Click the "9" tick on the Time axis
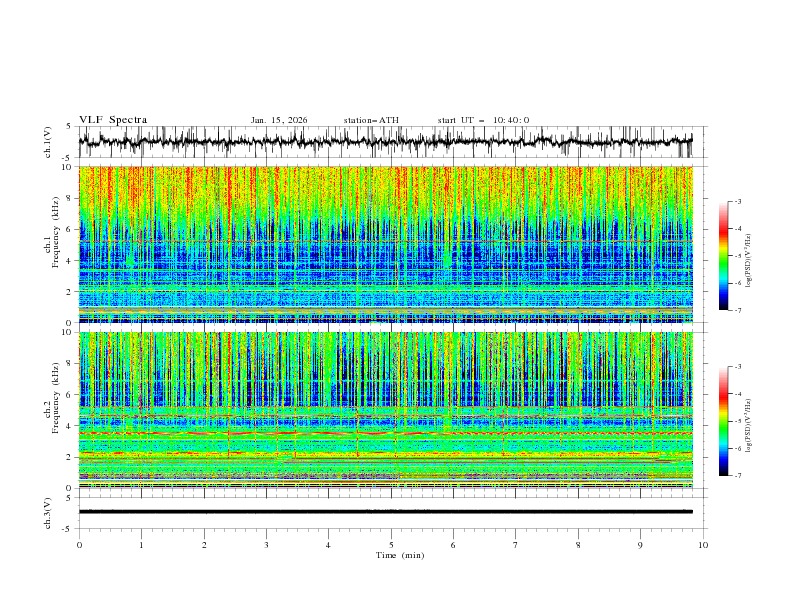Viewport: 792px width, 612px height. [640, 545]
